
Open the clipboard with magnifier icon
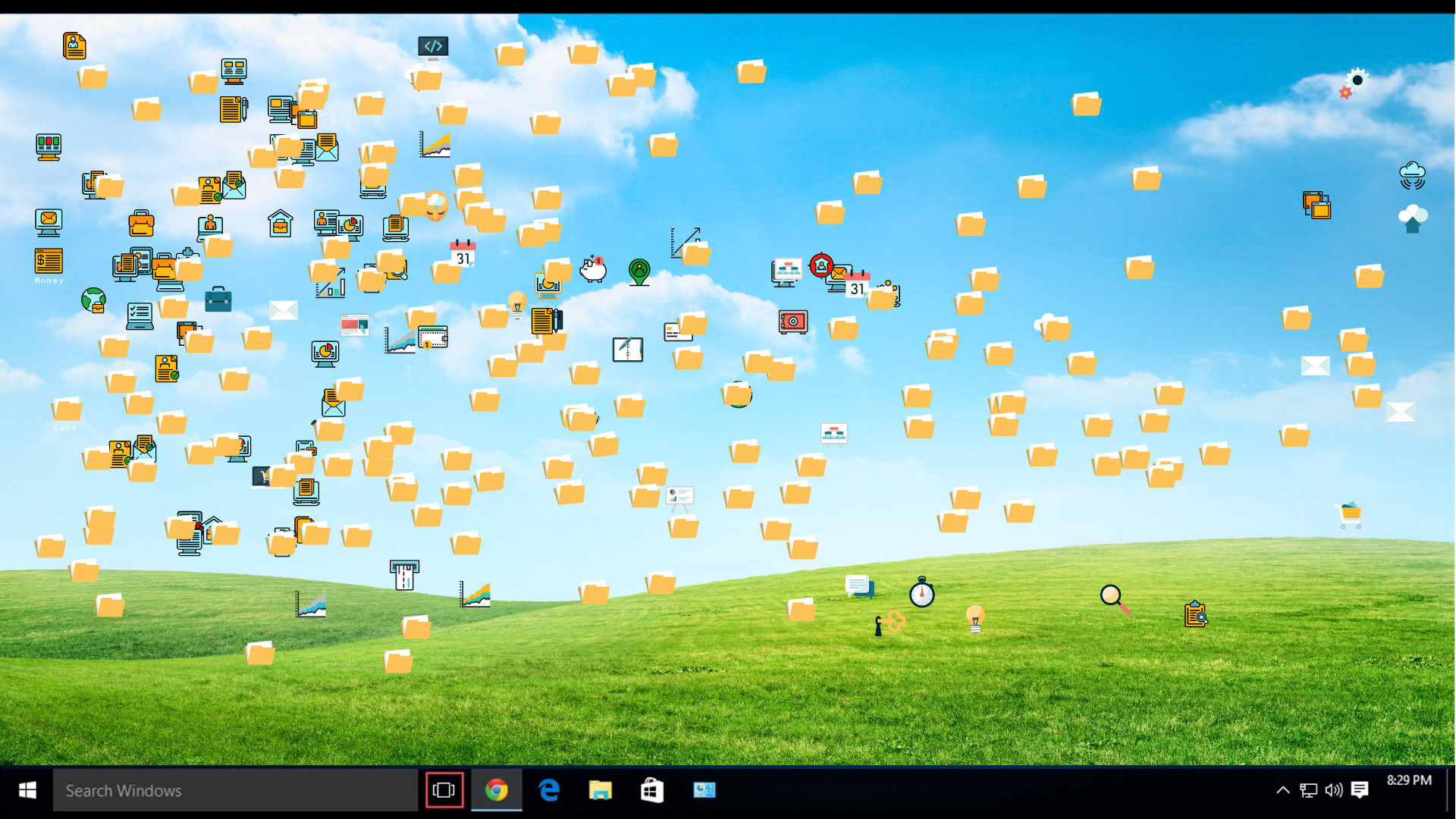pos(1196,613)
